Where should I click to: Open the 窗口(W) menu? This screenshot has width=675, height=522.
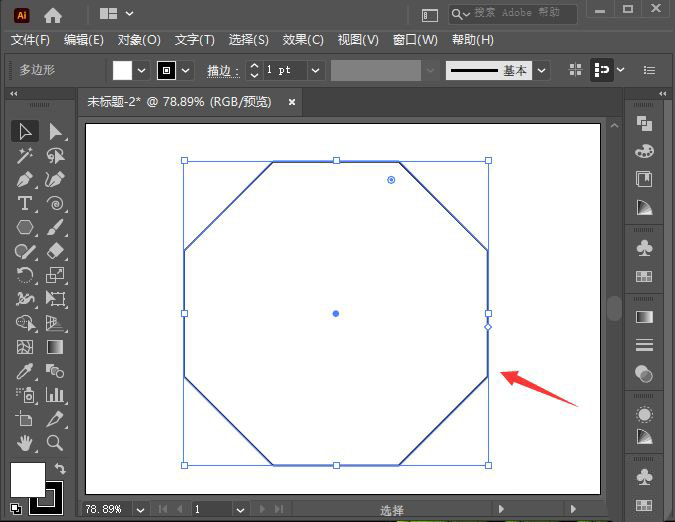click(415, 40)
